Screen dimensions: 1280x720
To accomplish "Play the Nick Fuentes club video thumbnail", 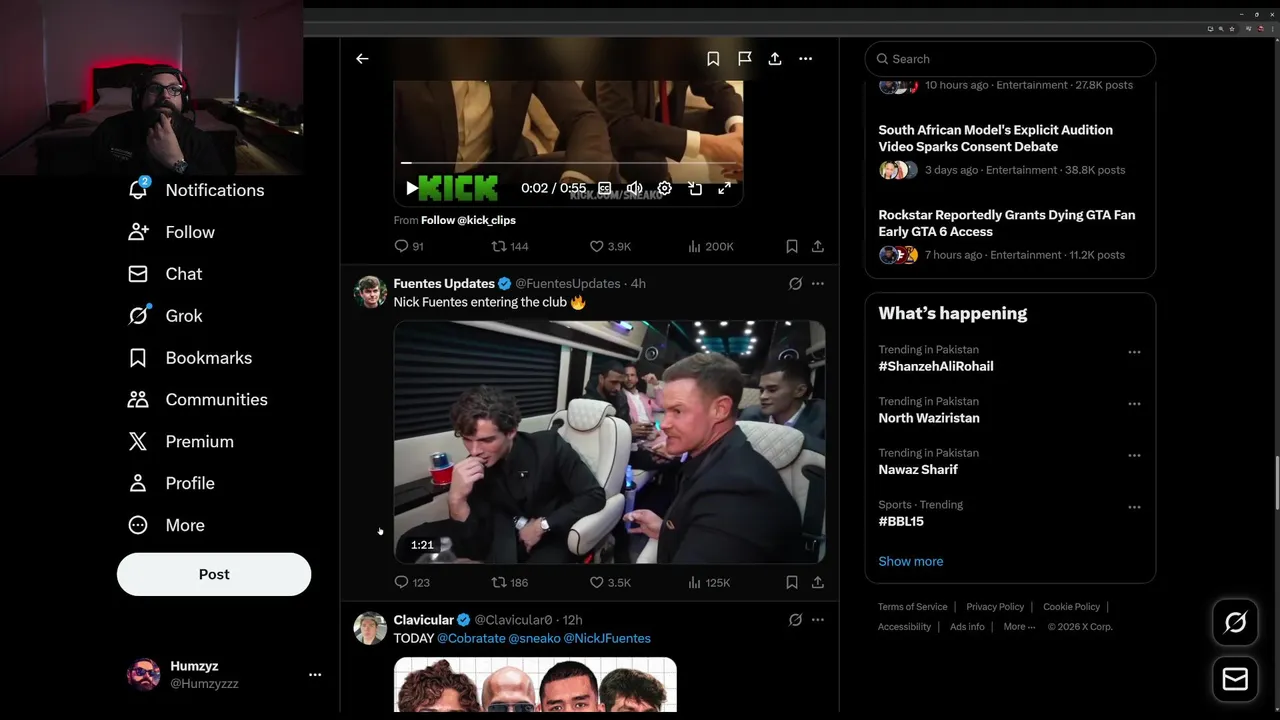I will [609, 442].
